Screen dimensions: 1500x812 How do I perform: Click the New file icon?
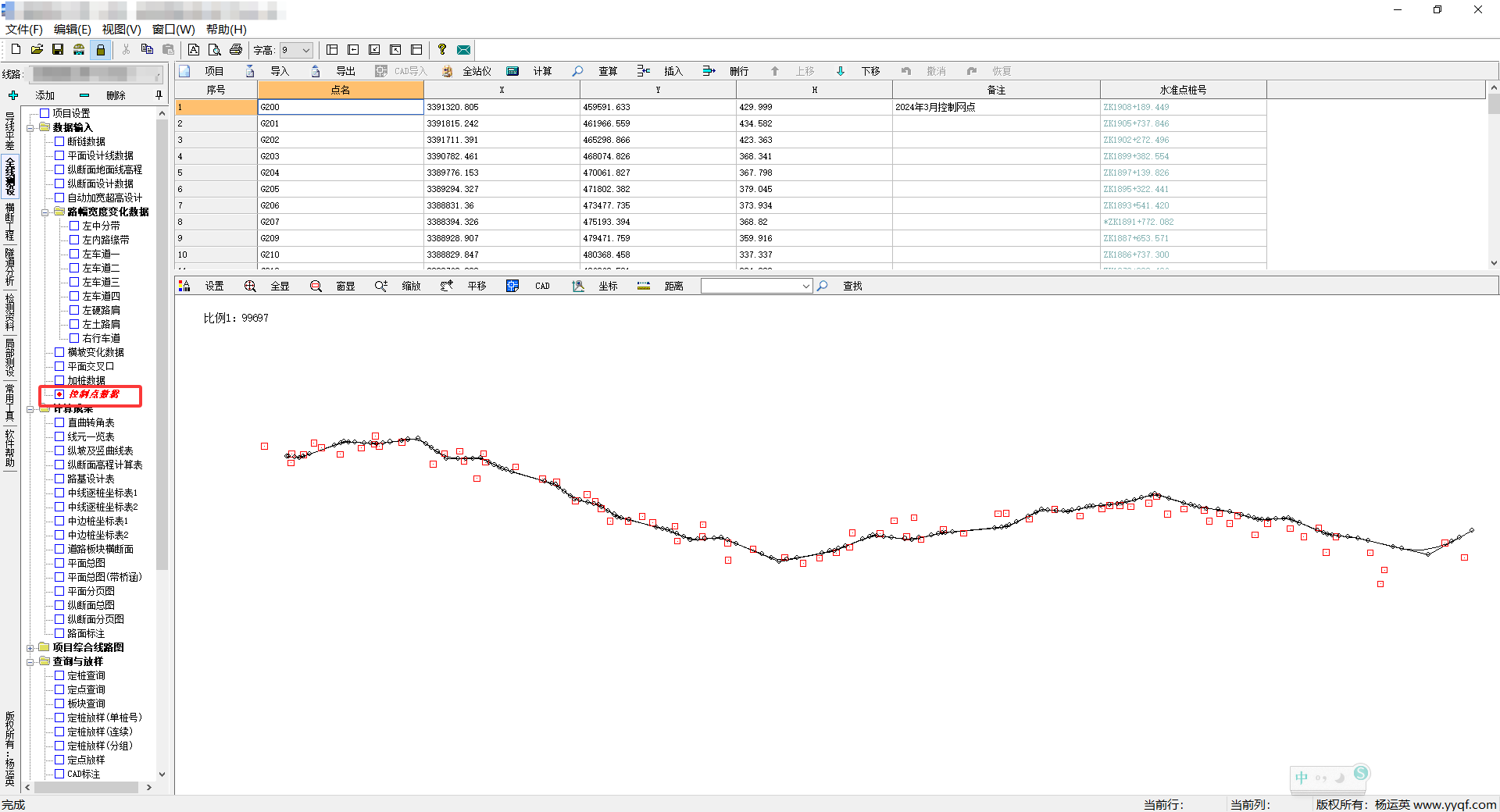point(16,49)
